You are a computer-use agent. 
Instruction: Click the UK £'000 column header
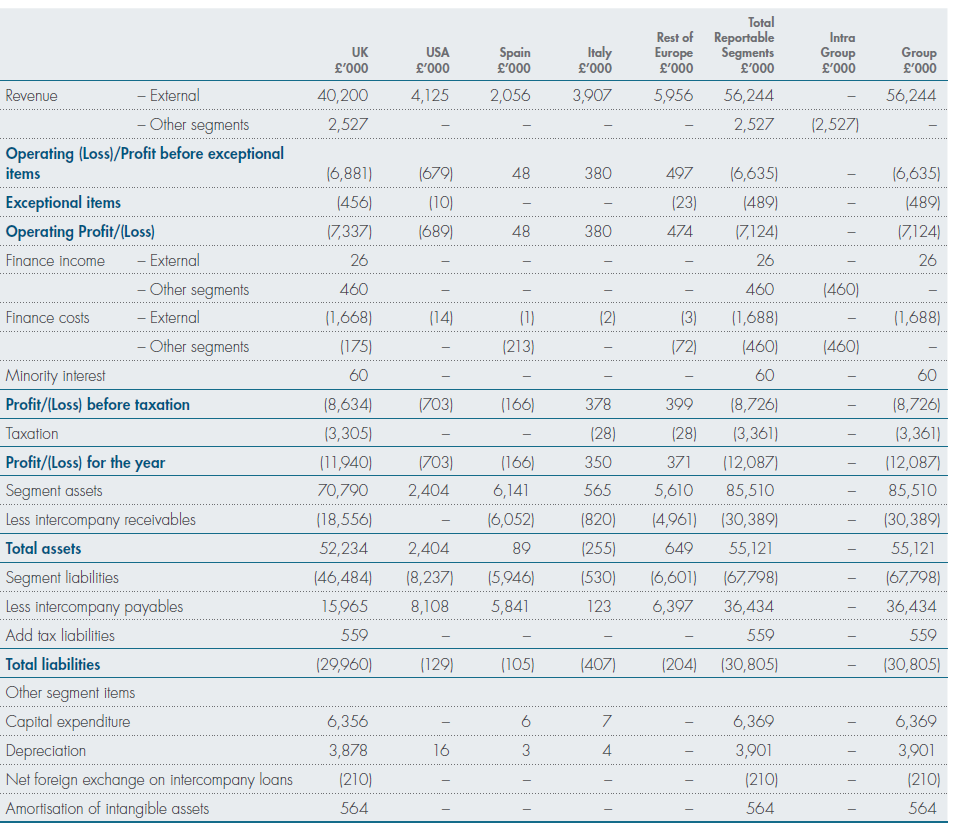351,61
